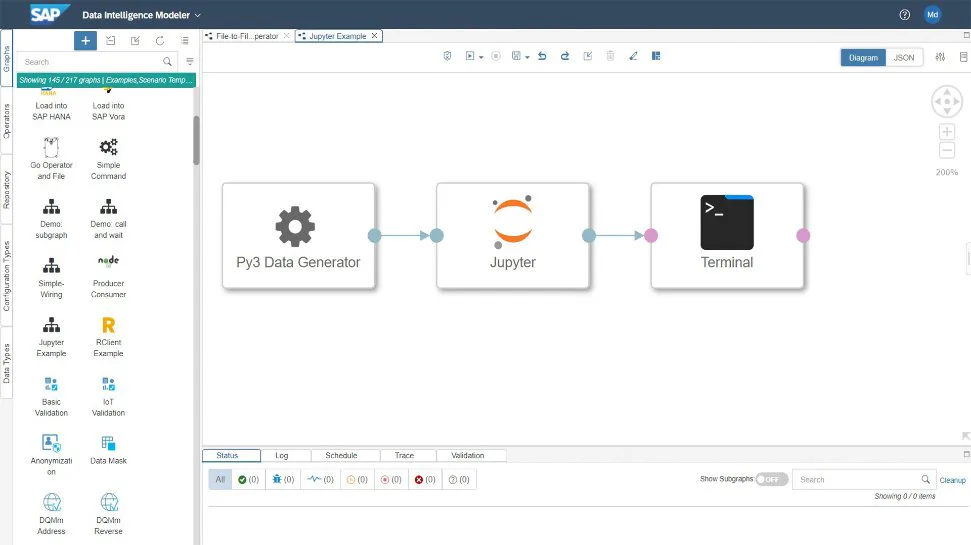971x545 pixels.
Task: Click the export graph icon in Graphs panel
Action: point(135,41)
